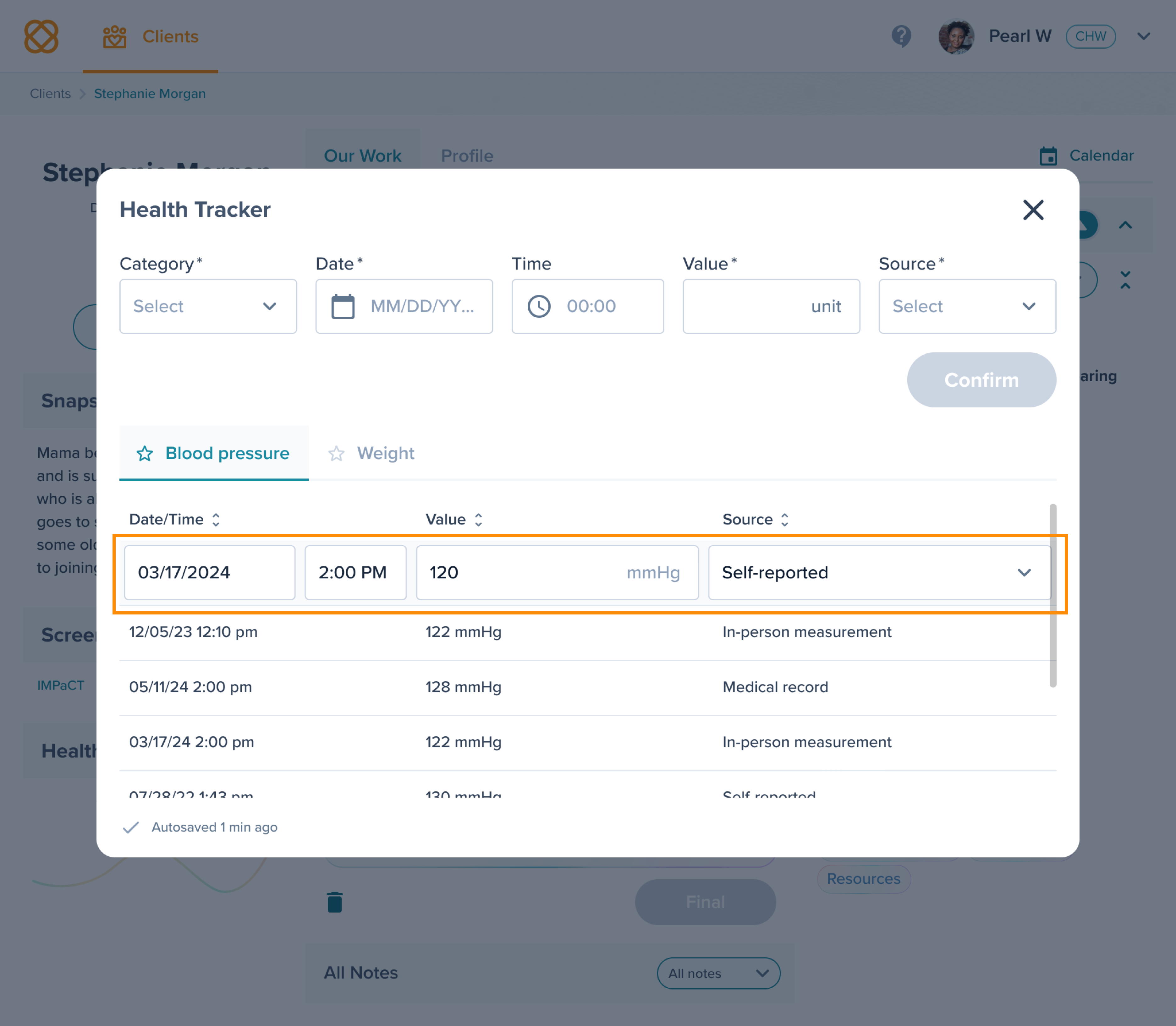
Task: Click the table vertical scrollbar
Action: click(1052, 595)
